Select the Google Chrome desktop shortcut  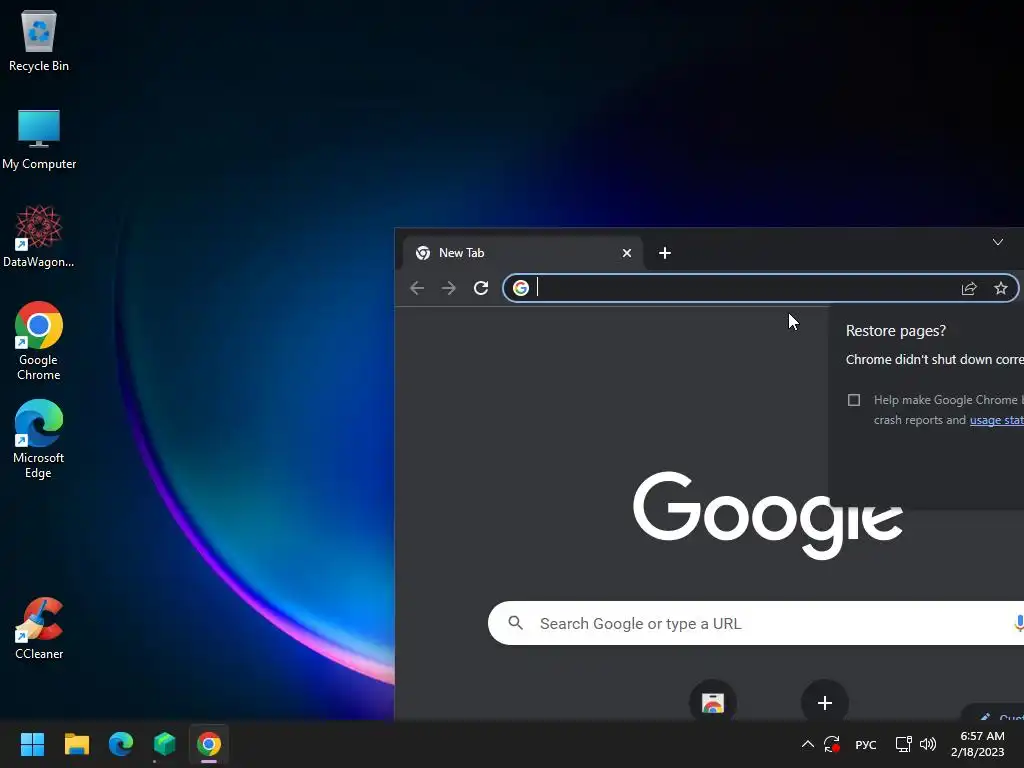pyautogui.click(x=39, y=341)
